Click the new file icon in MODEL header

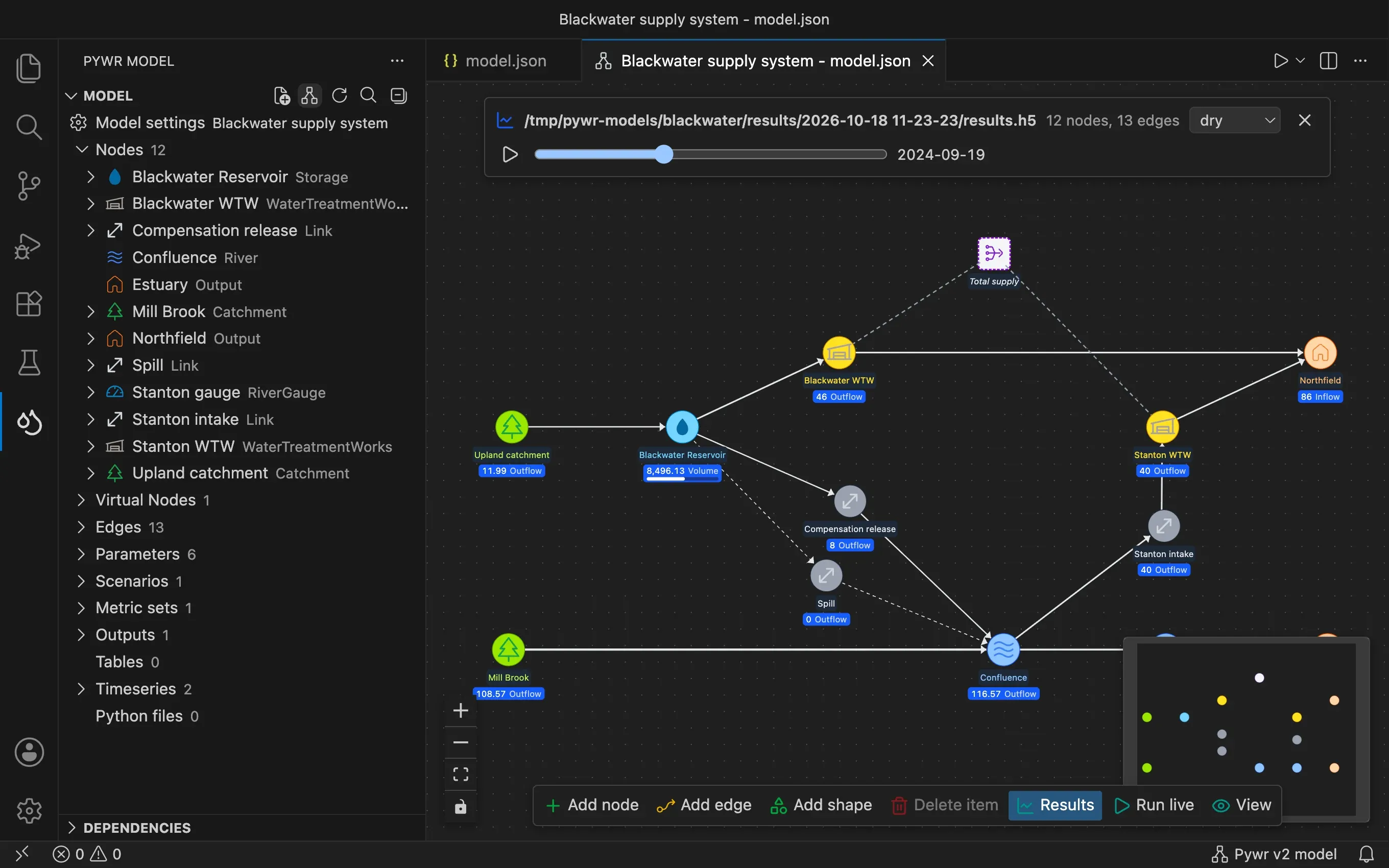point(282,95)
